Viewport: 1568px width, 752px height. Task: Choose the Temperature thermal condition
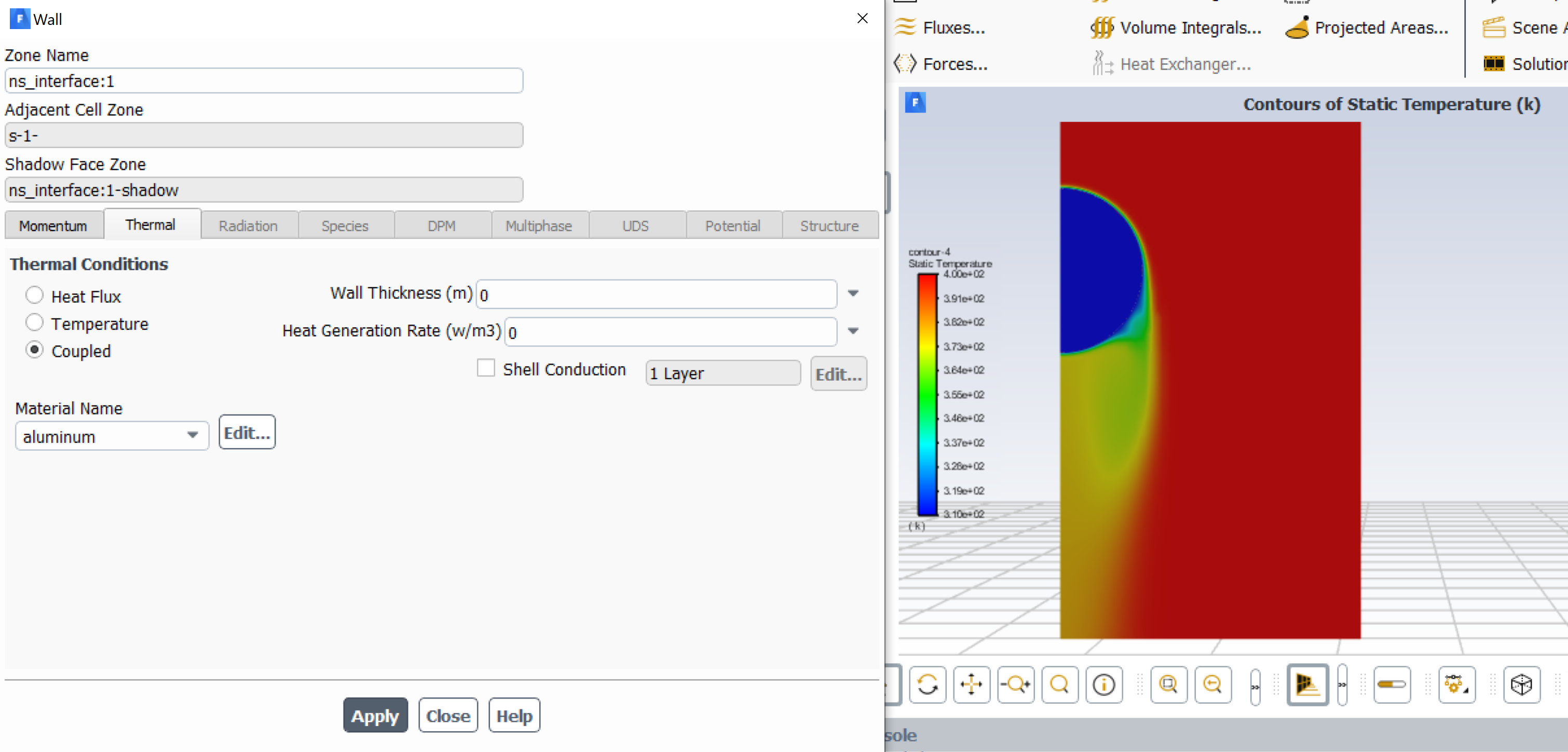pos(35,322)
